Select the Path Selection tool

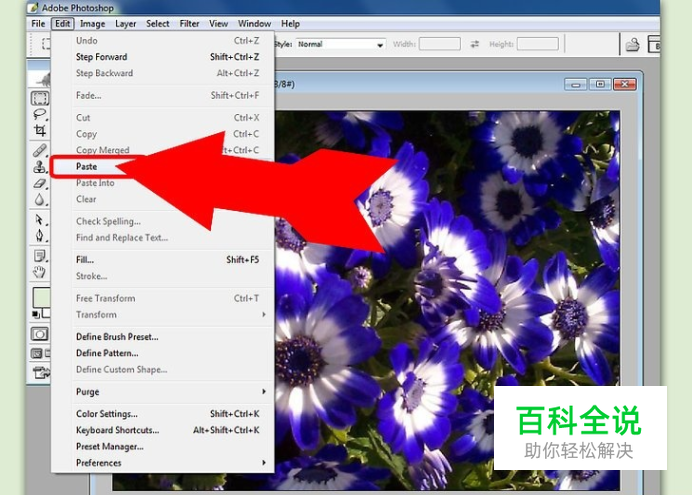click(39, 219)
